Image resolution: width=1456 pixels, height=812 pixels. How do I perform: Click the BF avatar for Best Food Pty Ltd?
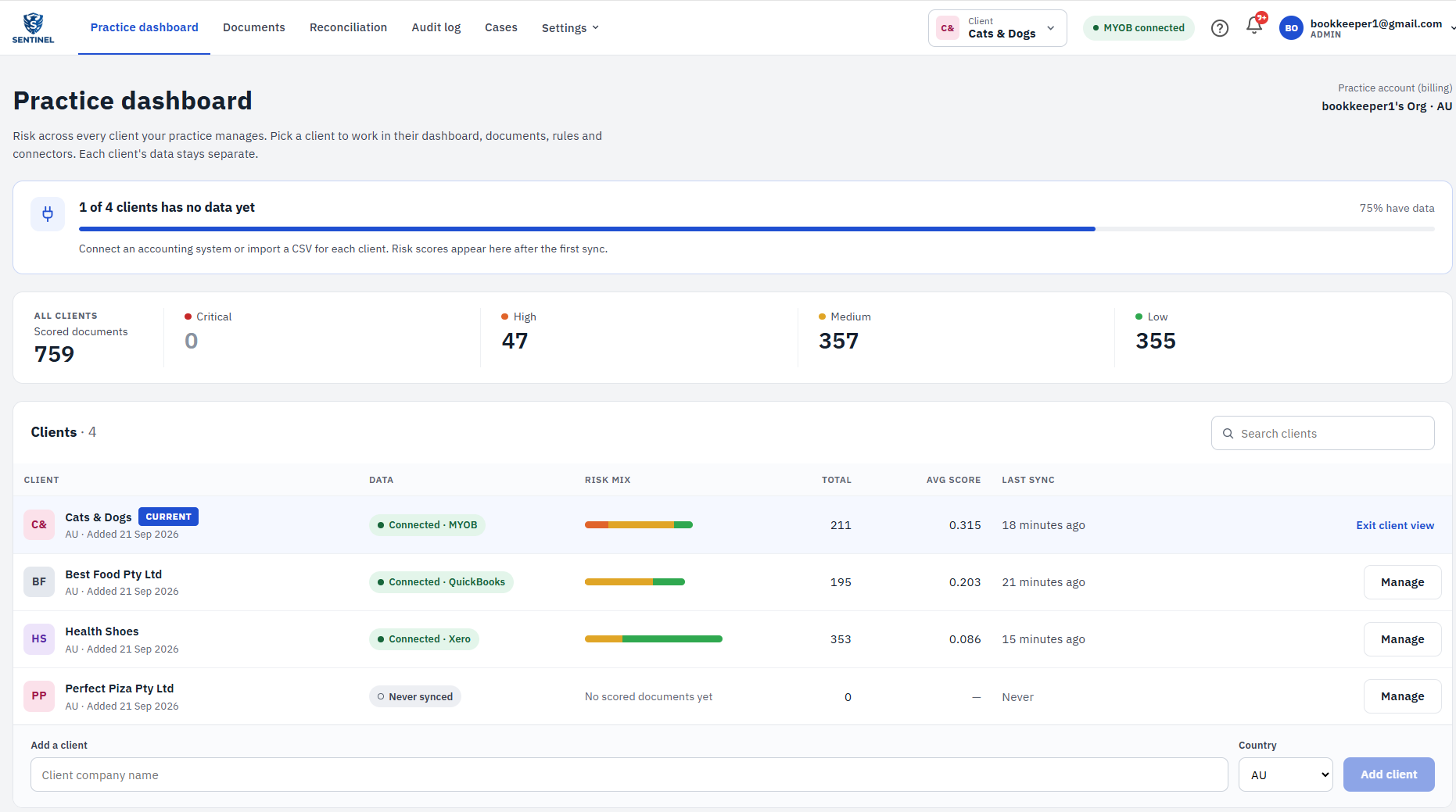click(39, 582)
